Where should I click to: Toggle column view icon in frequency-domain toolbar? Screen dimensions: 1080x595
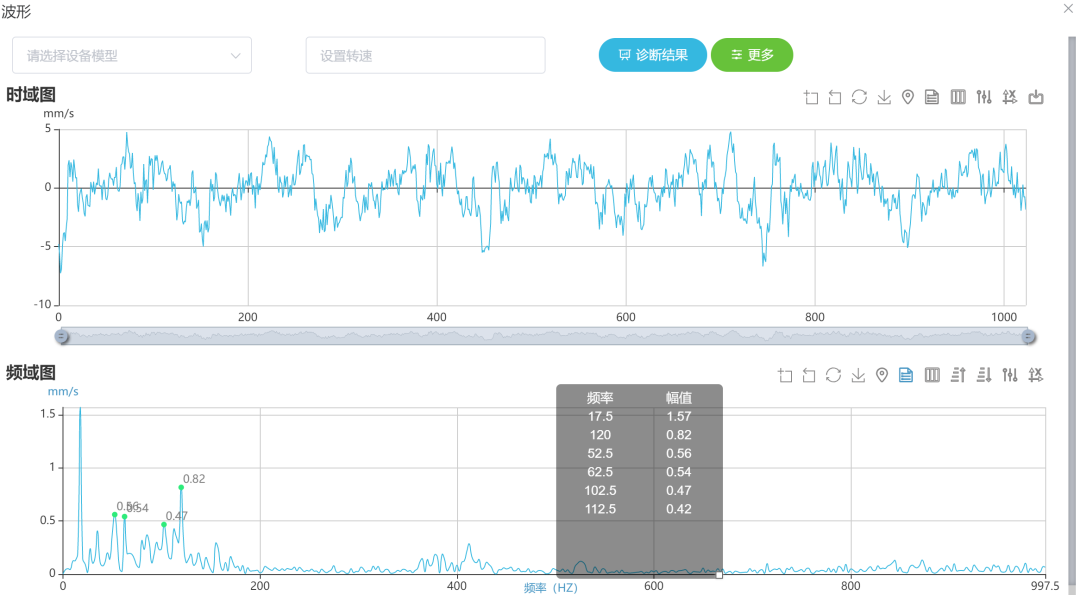click(932, 375)
